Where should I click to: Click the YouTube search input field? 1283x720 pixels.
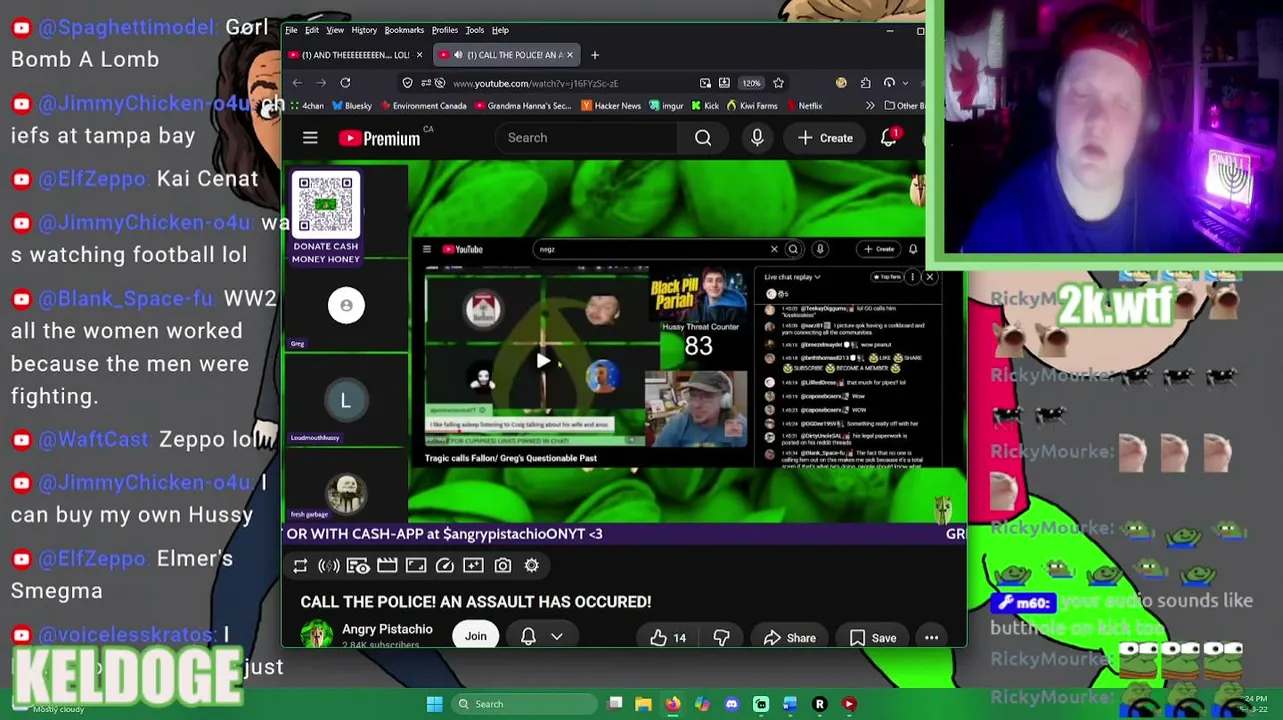click(587, 138)
